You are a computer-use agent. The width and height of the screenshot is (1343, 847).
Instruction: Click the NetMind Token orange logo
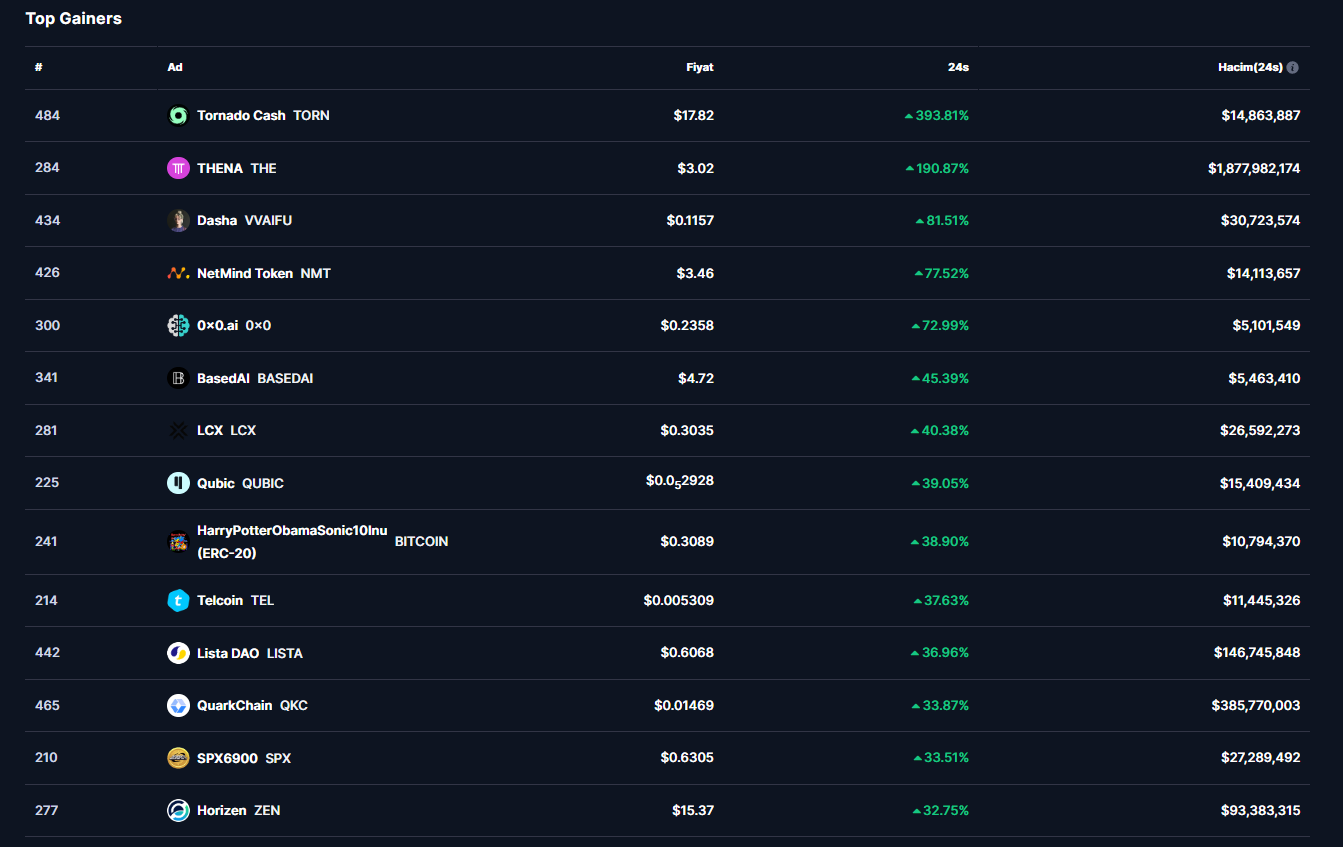pos(178,273)
